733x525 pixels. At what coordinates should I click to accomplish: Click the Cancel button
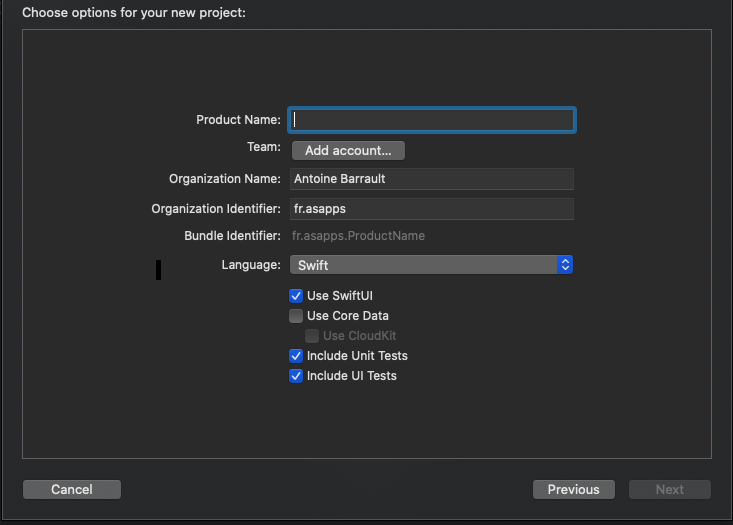tap(72, 489)
